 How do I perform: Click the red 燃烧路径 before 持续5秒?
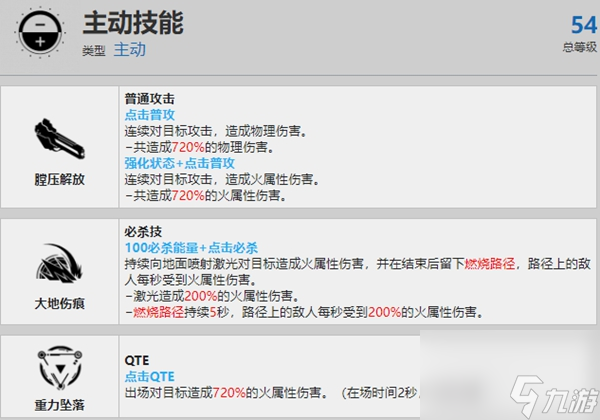pyautogui.click(x=158, y=312)
